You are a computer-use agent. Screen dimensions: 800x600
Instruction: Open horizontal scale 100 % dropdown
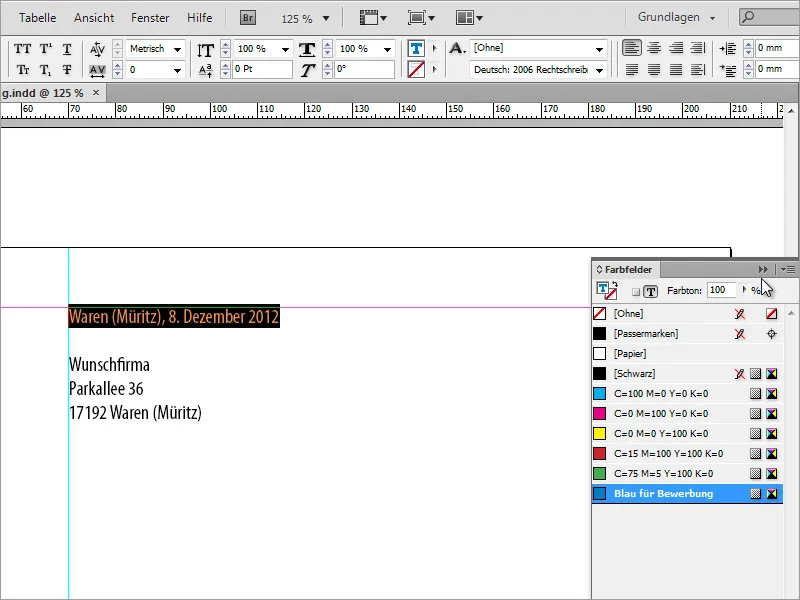(x=388, y=49)
